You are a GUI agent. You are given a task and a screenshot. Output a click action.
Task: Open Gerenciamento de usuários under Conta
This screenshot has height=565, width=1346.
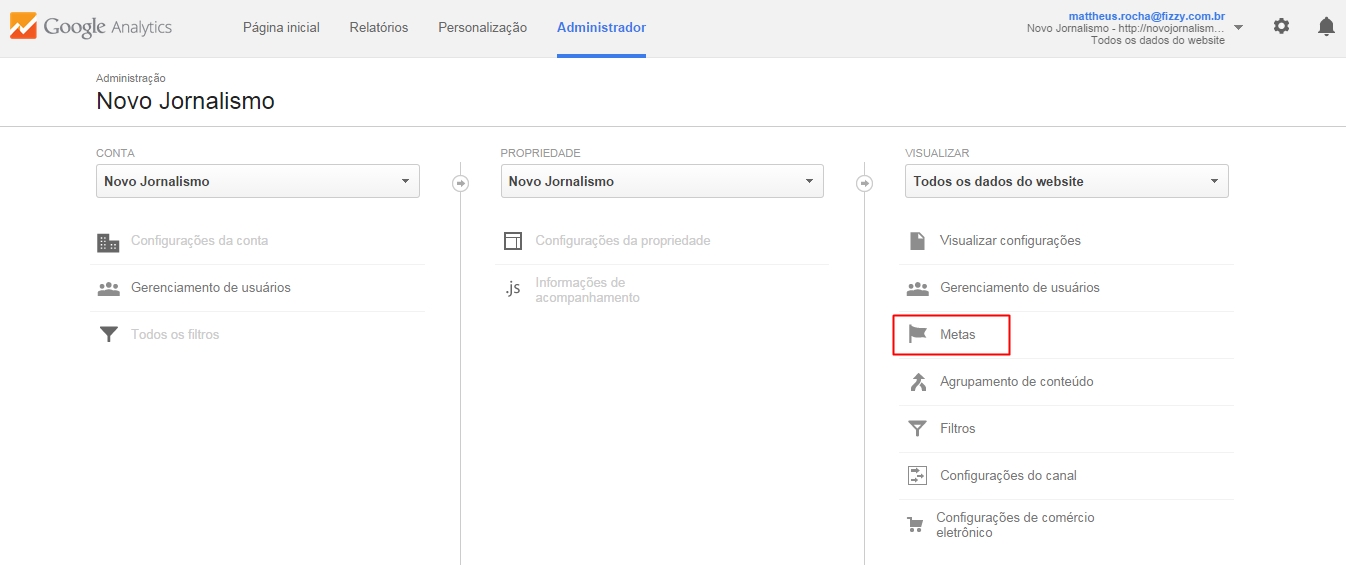210,287
